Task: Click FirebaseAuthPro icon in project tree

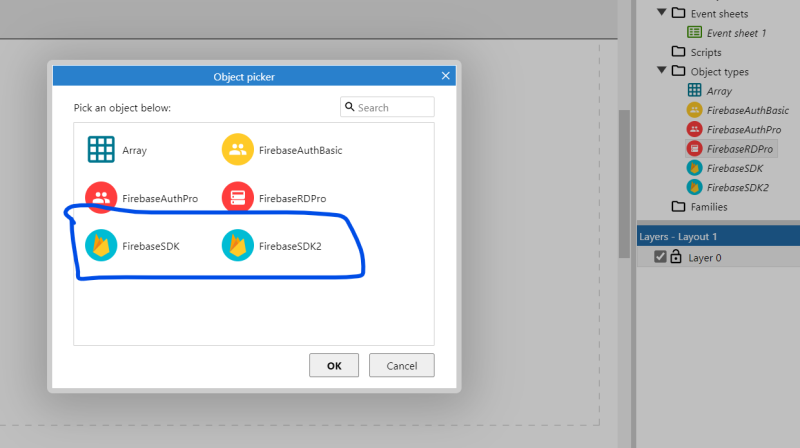Action: coord(694,129)
